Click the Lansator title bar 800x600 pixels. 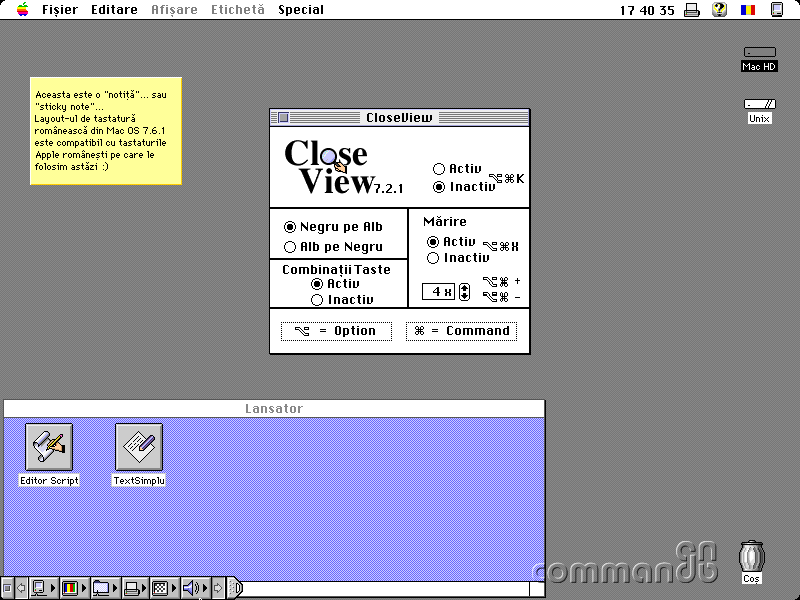[274, 409]
